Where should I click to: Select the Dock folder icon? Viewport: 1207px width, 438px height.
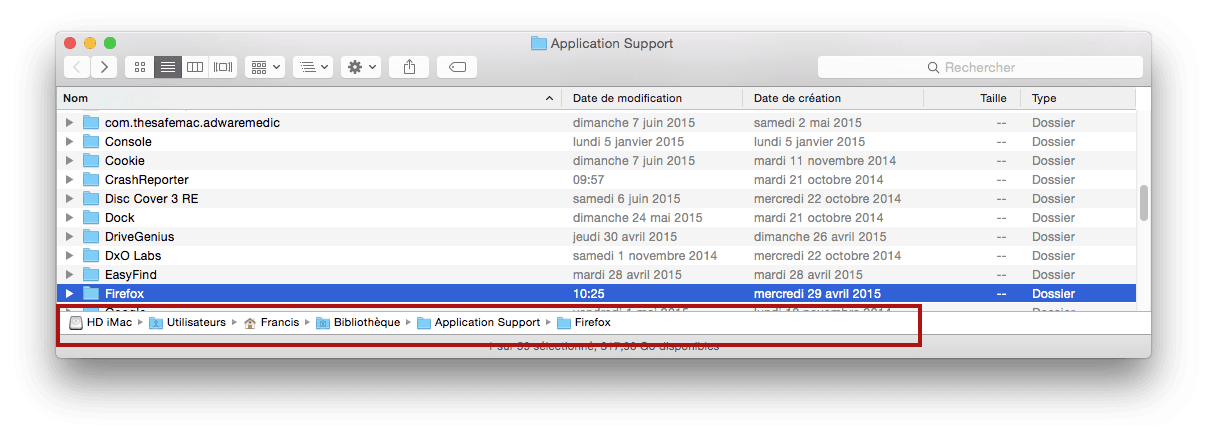coord(91,218)
